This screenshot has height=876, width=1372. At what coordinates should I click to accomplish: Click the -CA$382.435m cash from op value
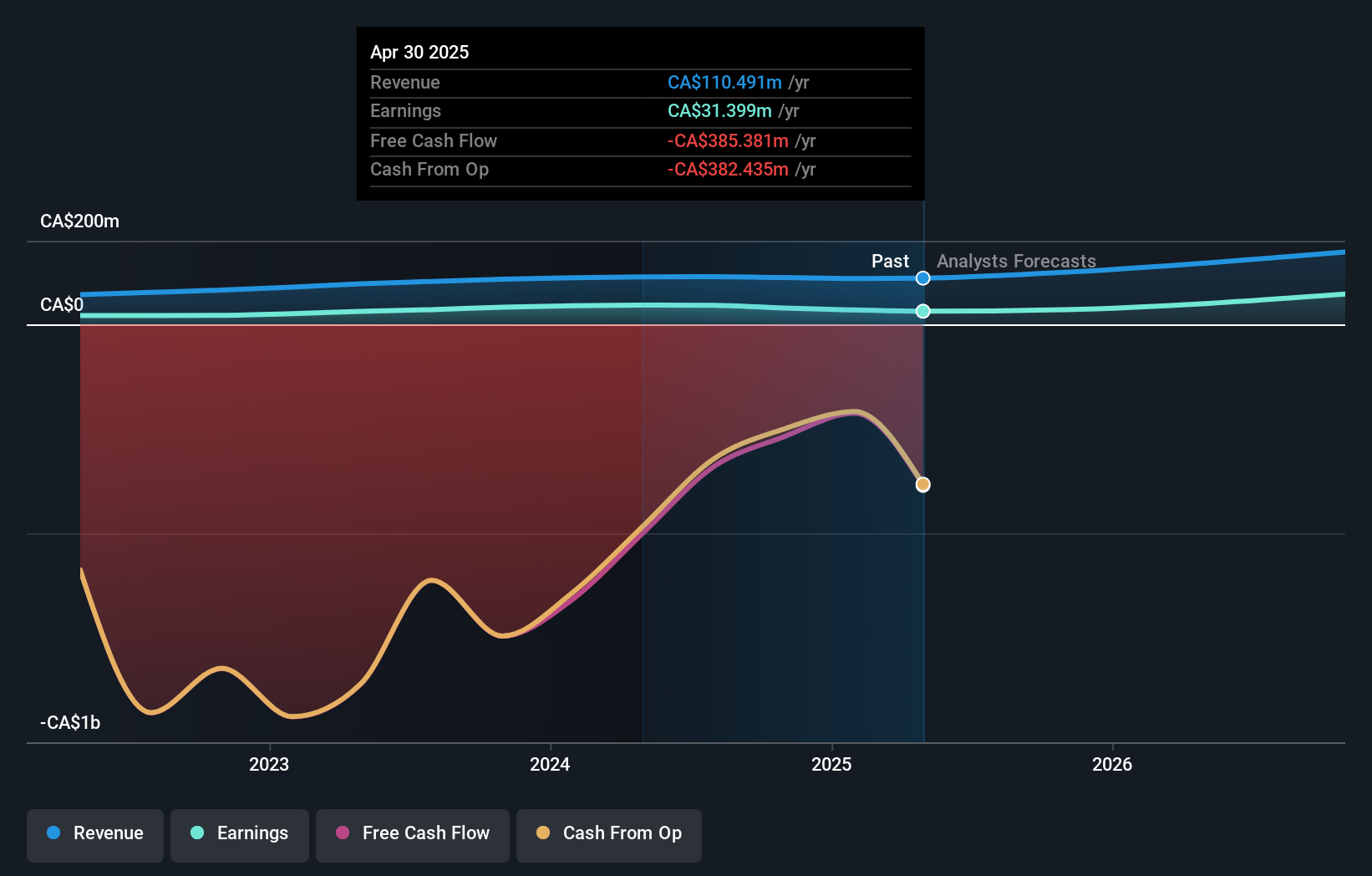coord(728,169)
